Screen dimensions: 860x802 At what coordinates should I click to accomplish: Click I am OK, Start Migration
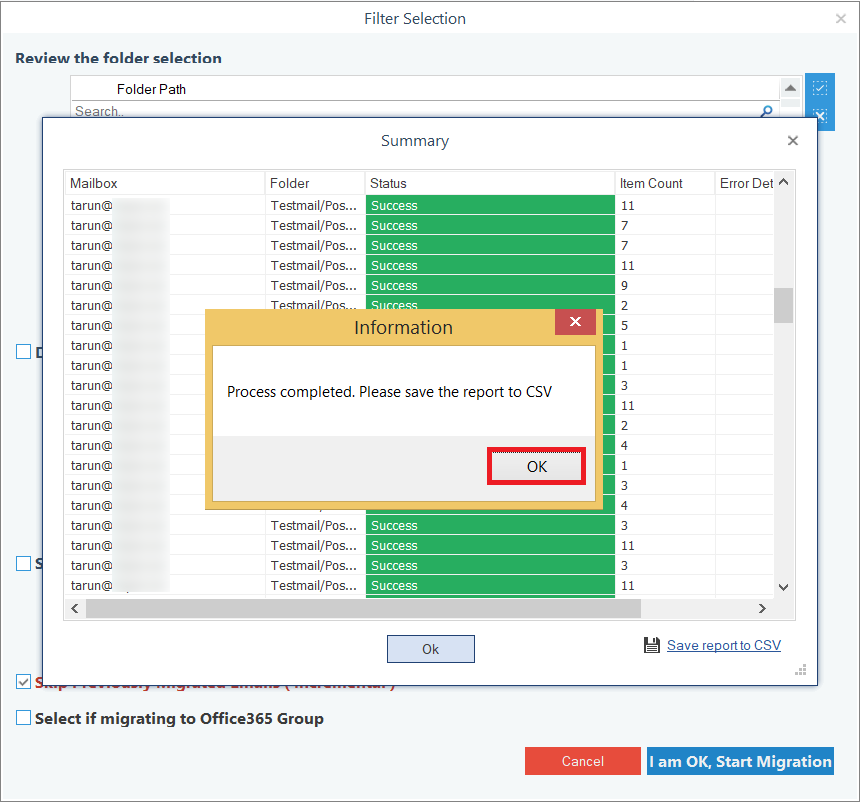tap(740, 761)
